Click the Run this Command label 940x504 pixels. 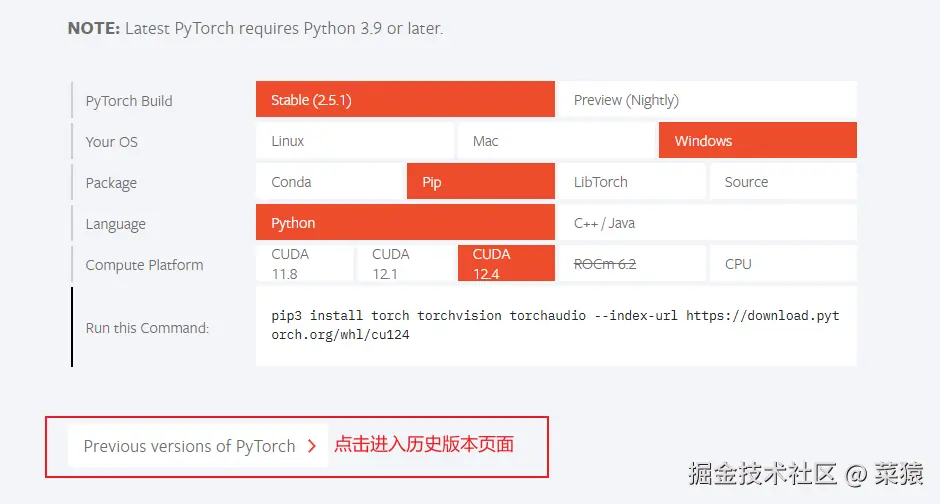pos(147,328)
